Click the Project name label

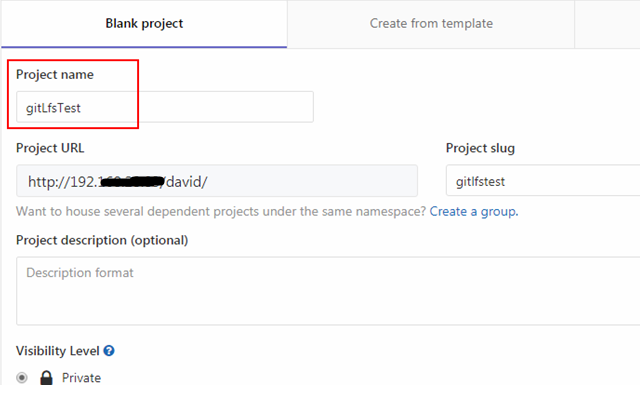[55, 75]
